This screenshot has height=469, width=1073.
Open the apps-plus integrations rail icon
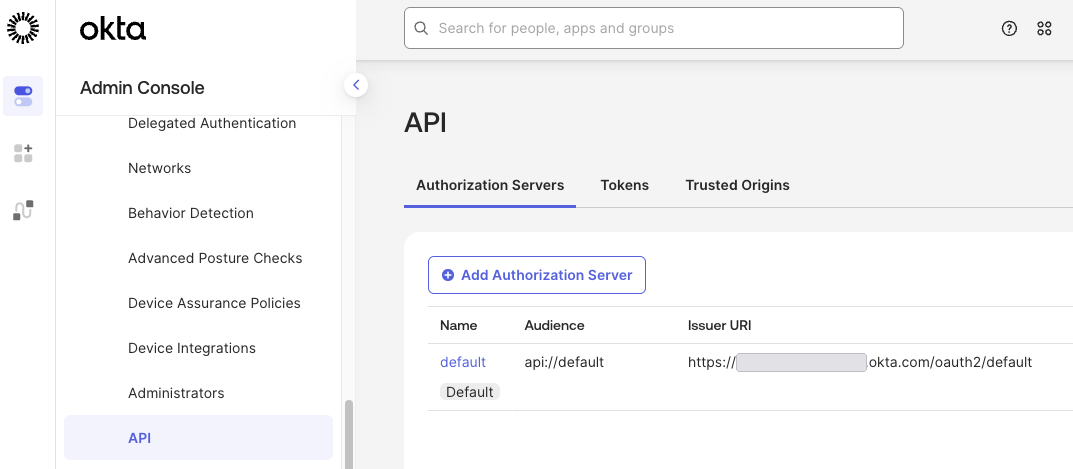point(23,153)
